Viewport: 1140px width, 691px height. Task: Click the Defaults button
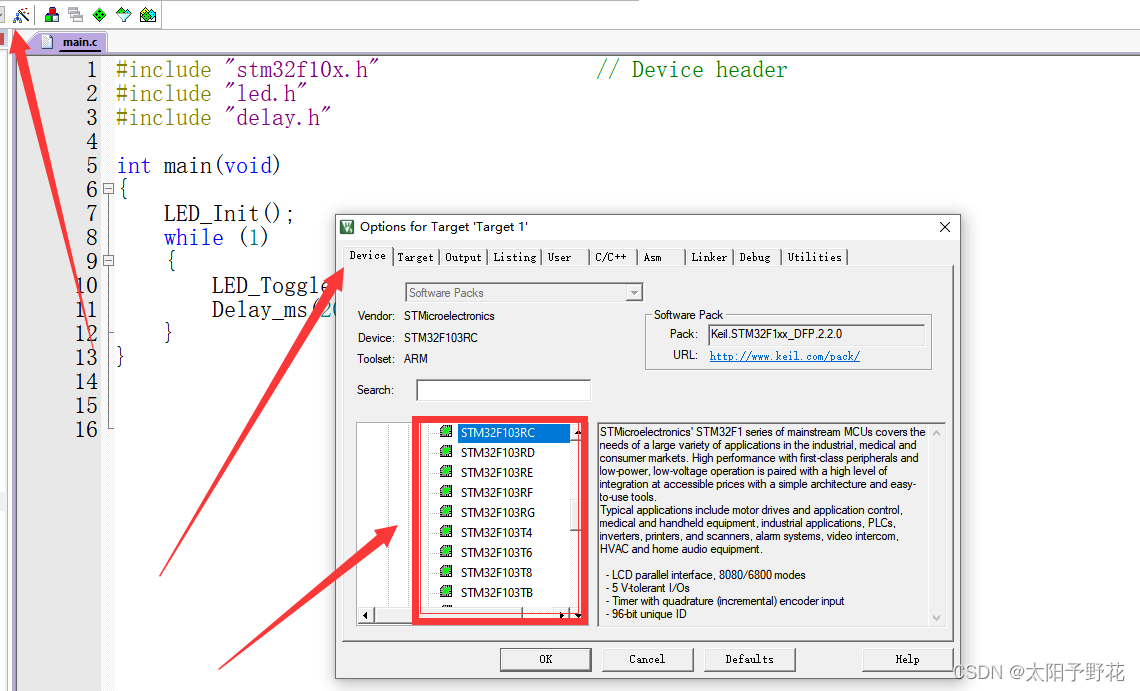coord(750,659)
